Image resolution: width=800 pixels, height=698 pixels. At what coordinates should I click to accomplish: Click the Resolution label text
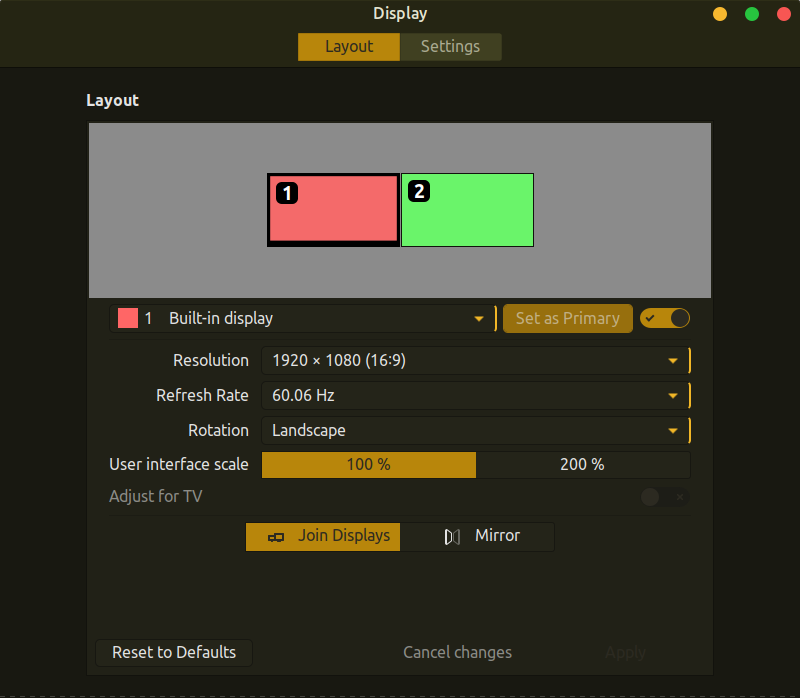pos(211,360)
